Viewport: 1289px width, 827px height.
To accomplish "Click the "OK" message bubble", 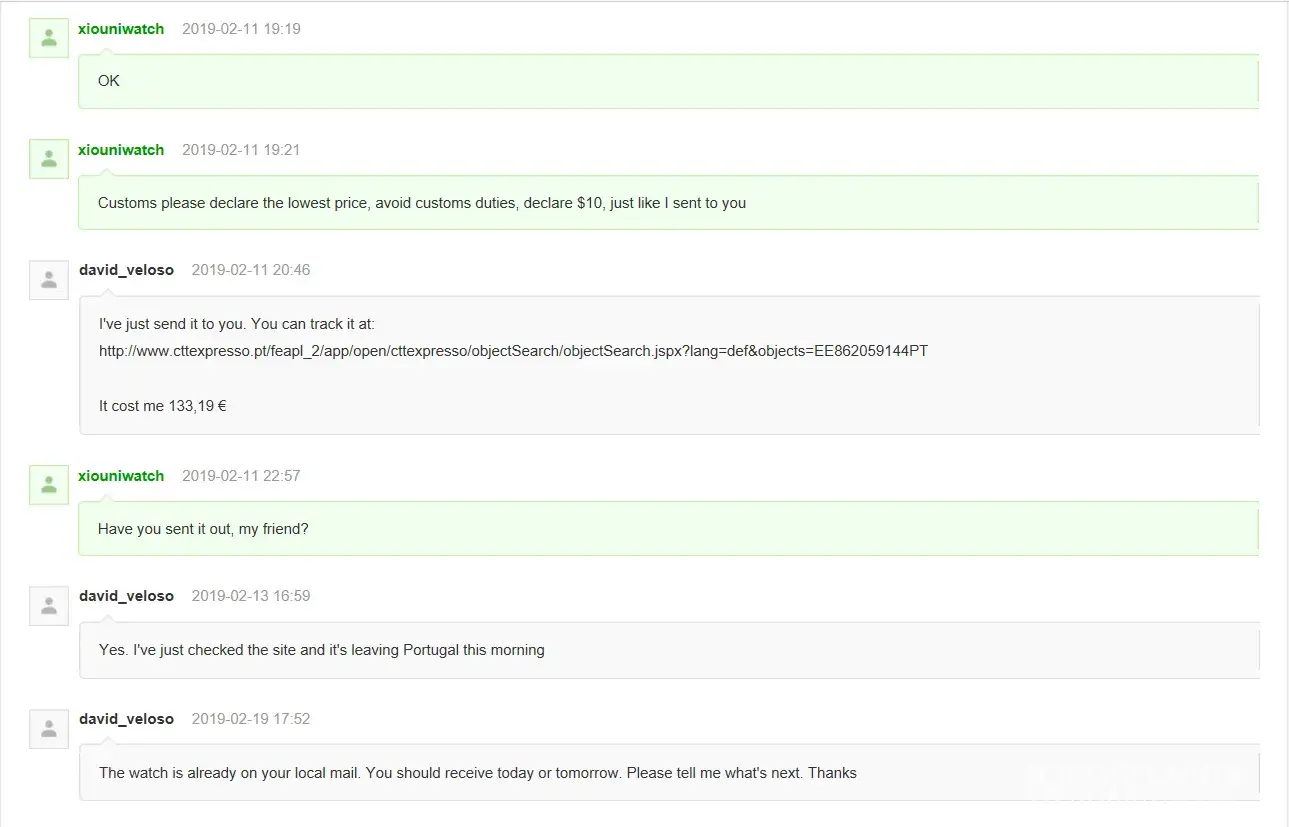I will (x=109, y=81).
